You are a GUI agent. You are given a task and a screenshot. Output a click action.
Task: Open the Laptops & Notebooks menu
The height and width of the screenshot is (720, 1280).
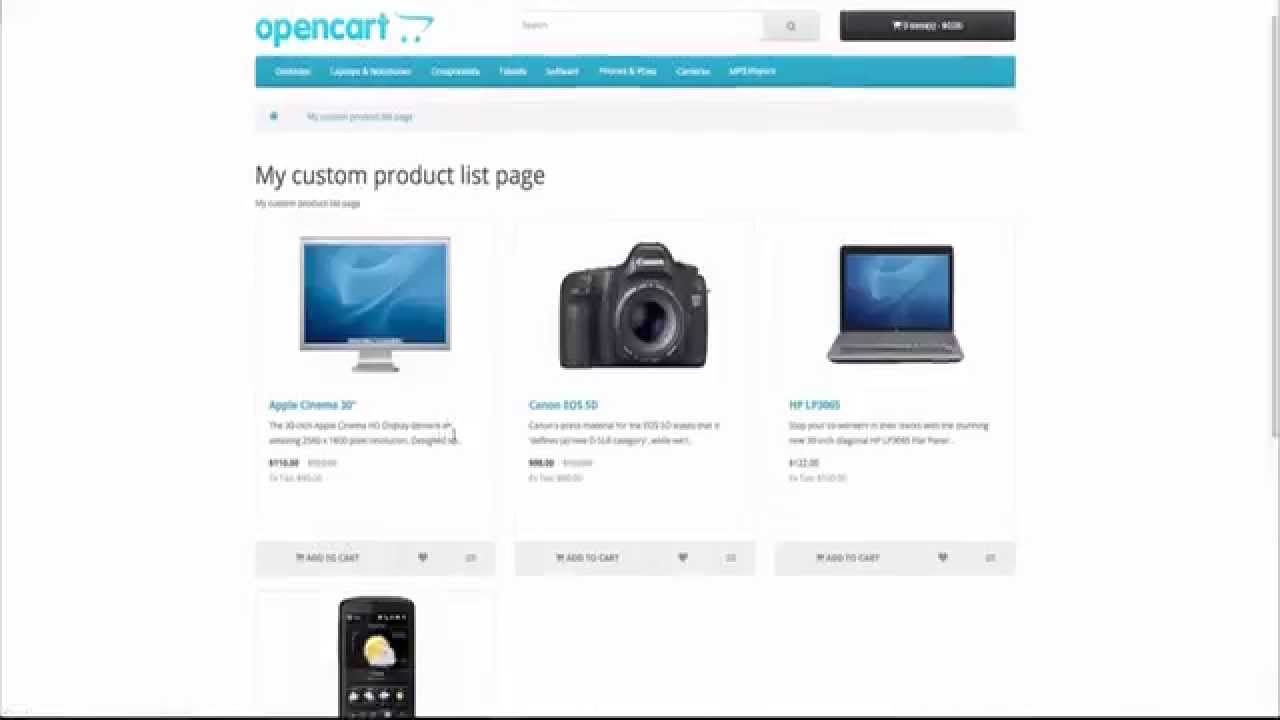coord(371,72)
